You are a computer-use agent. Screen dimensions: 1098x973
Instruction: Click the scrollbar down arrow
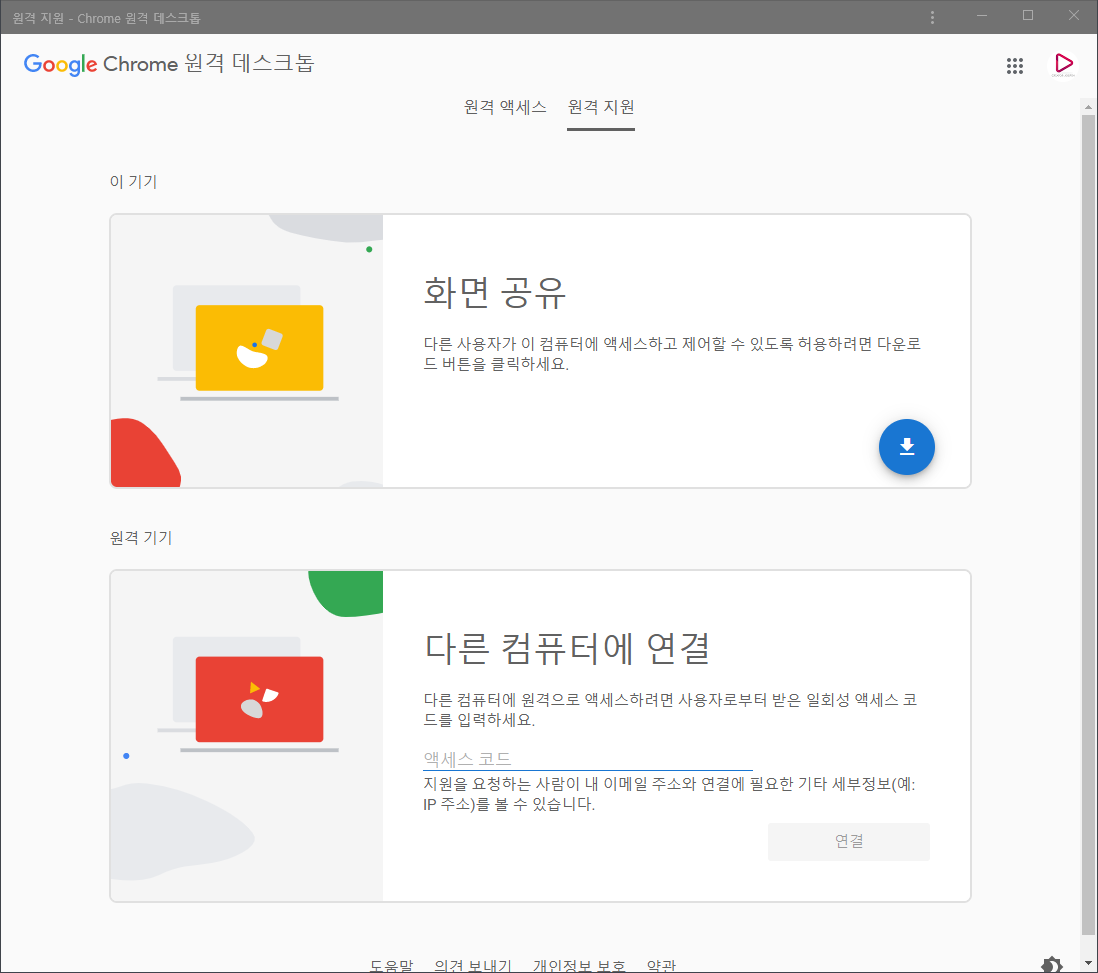coord(1087,963)
